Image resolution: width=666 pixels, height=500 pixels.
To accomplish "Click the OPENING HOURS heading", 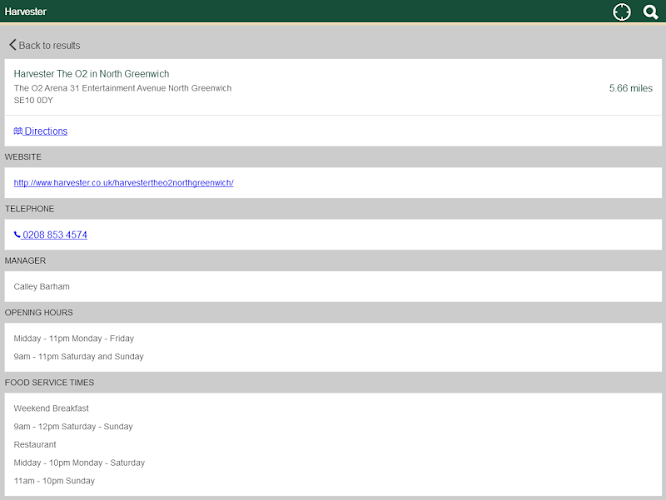I will tap(39, 313).
